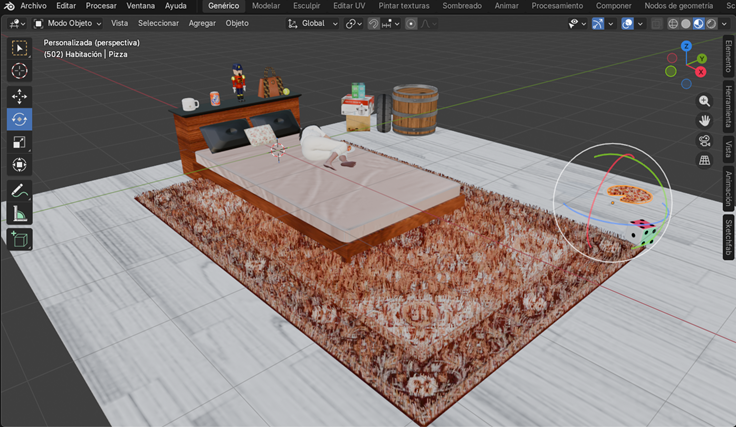Image resolution: width=736 pixels, height=427 pixels.
Task: Open the editor type selector icon
Action: (x=17, y=23)
